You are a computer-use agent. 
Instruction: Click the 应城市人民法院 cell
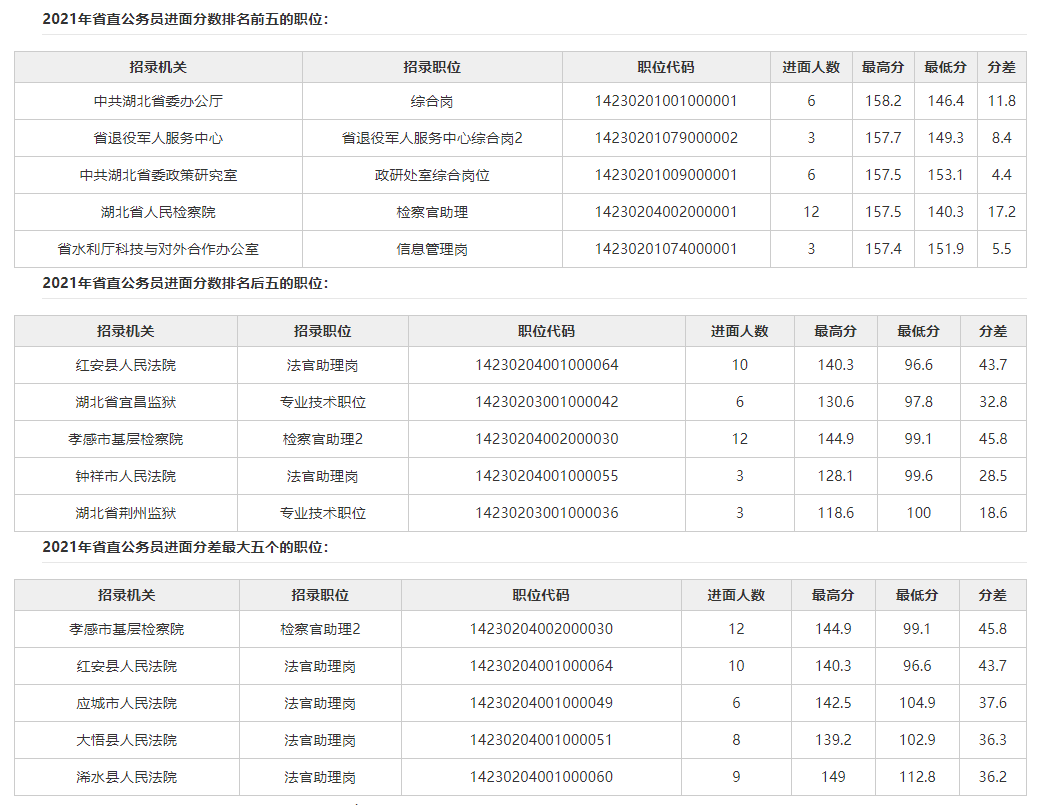click(x=126, y=703)
